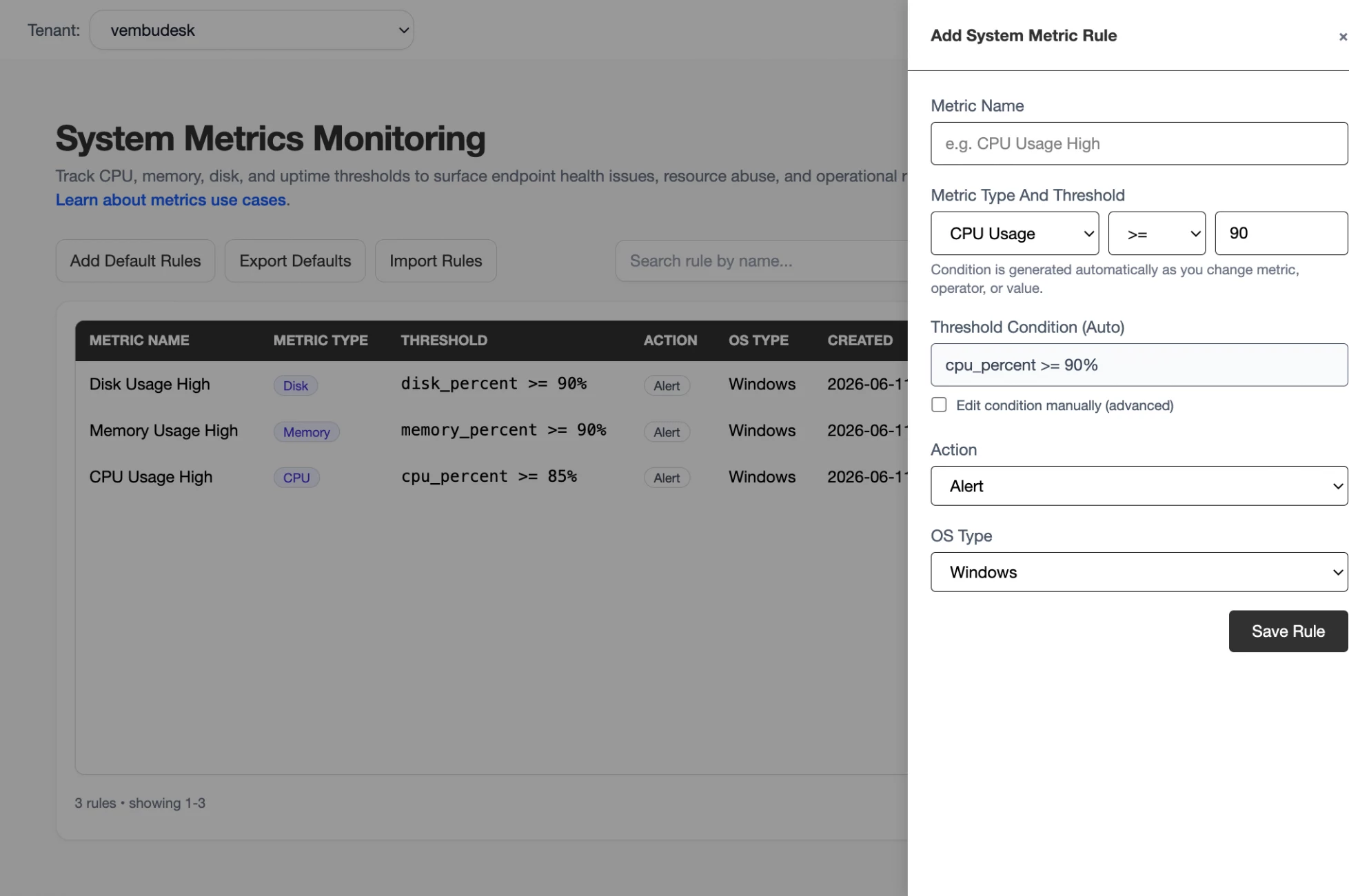Click Export Defaults button

pyautogui.click(x=295, y=261)
